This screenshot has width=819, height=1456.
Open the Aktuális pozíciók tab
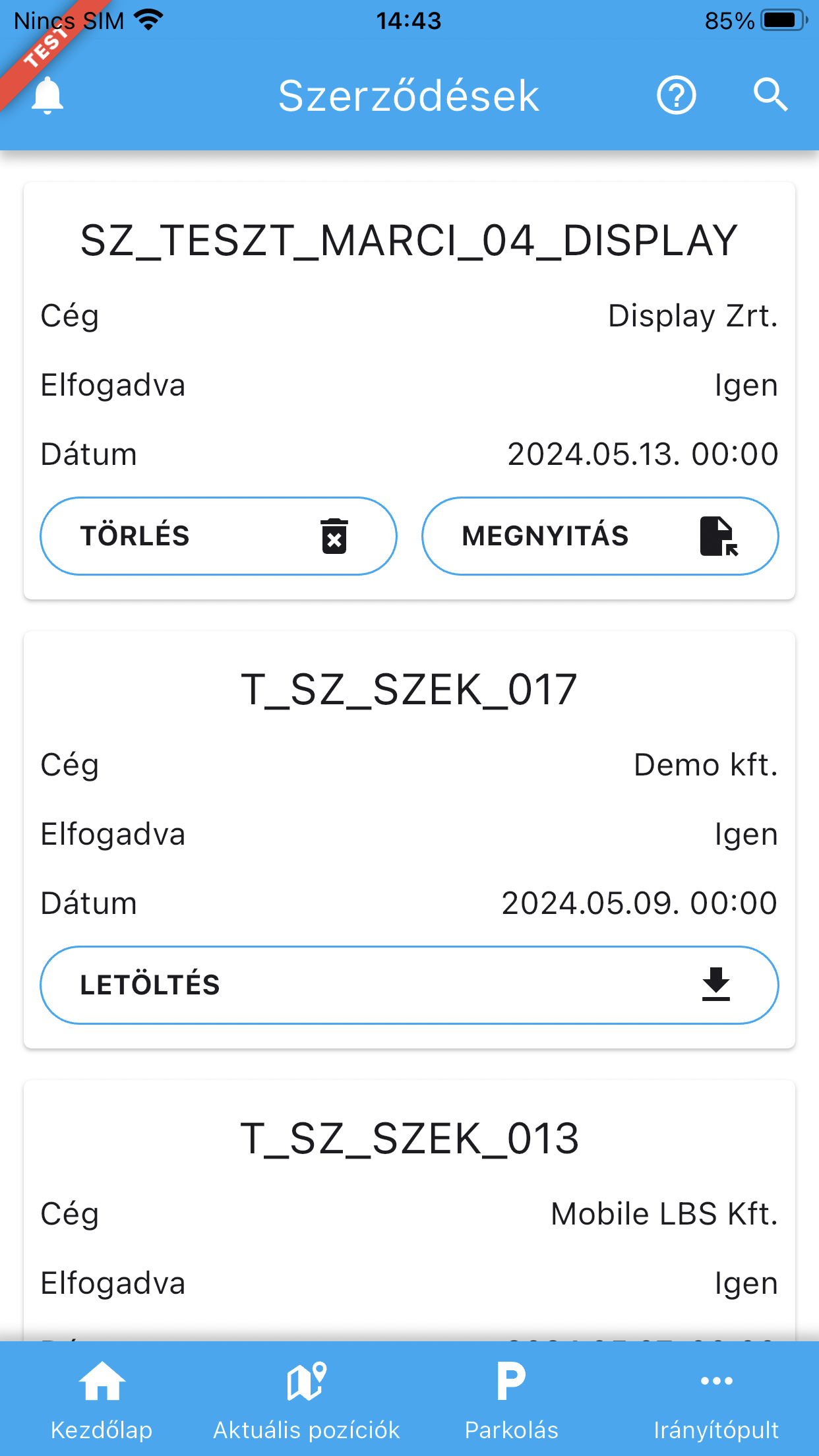[307, 1430]
